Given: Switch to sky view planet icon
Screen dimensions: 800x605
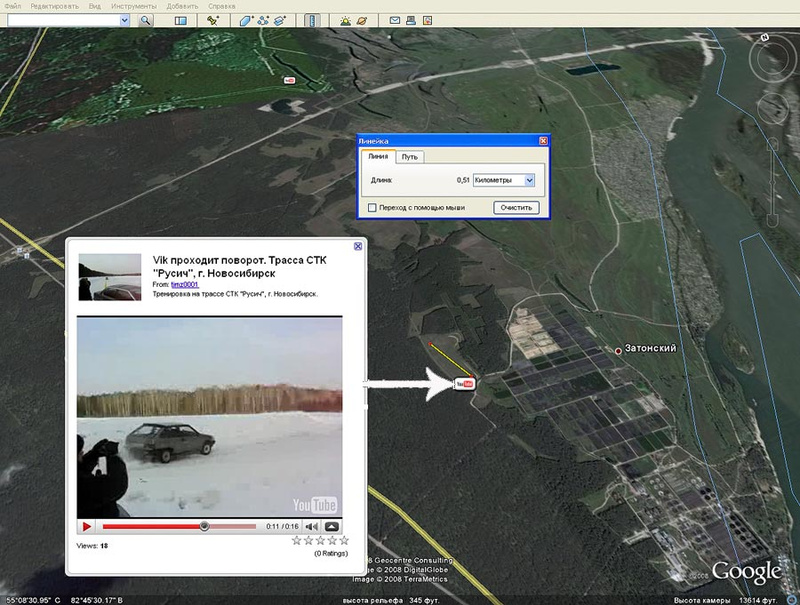Looking at the screenshot, I should pyautogui.click(x=362, y=20).
